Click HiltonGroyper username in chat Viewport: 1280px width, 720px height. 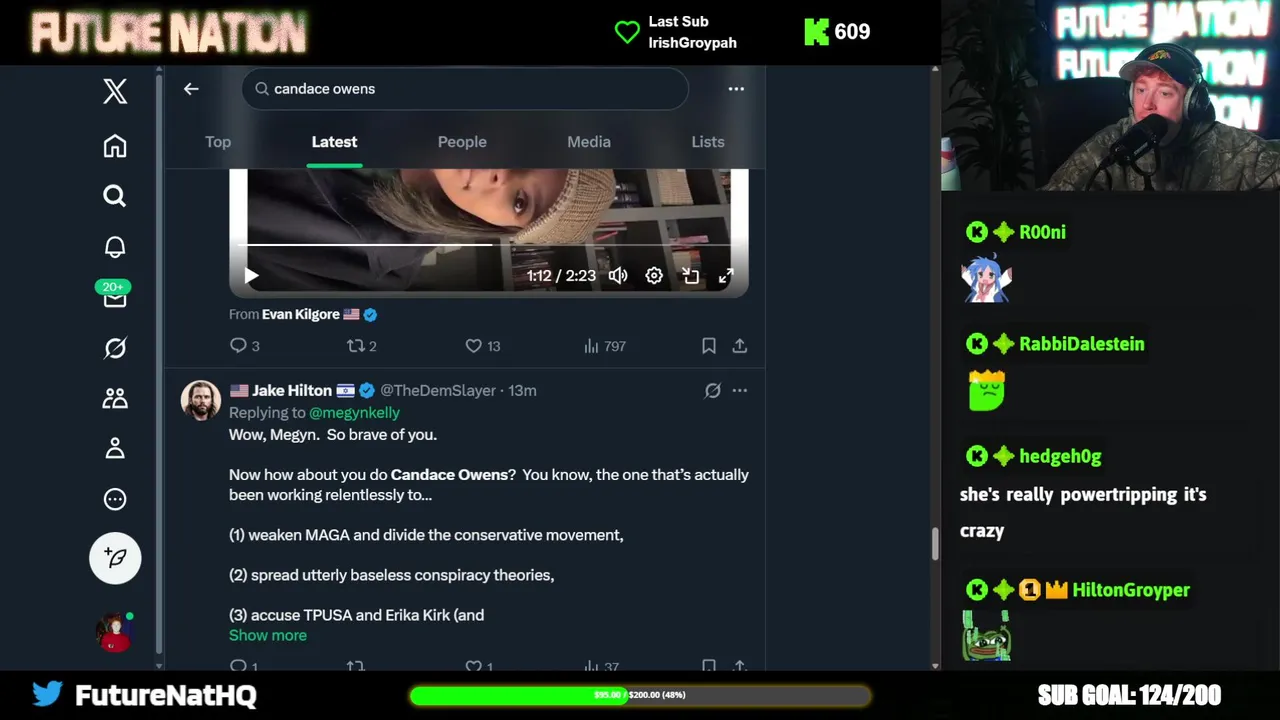click(x=1131, y=590)
